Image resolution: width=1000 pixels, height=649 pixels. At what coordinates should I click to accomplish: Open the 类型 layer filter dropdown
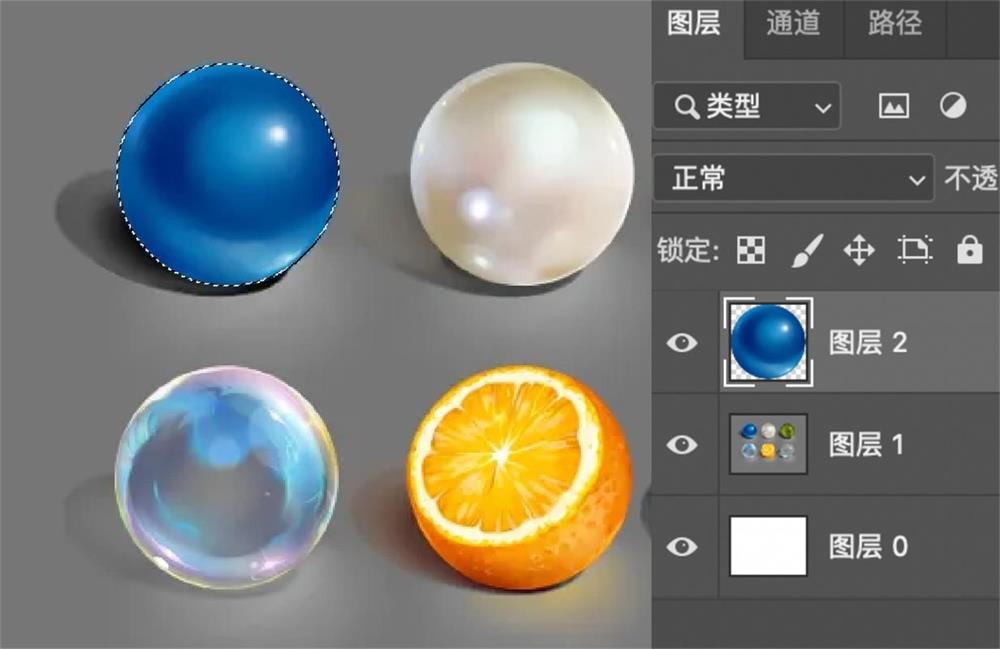coord(747,106)
